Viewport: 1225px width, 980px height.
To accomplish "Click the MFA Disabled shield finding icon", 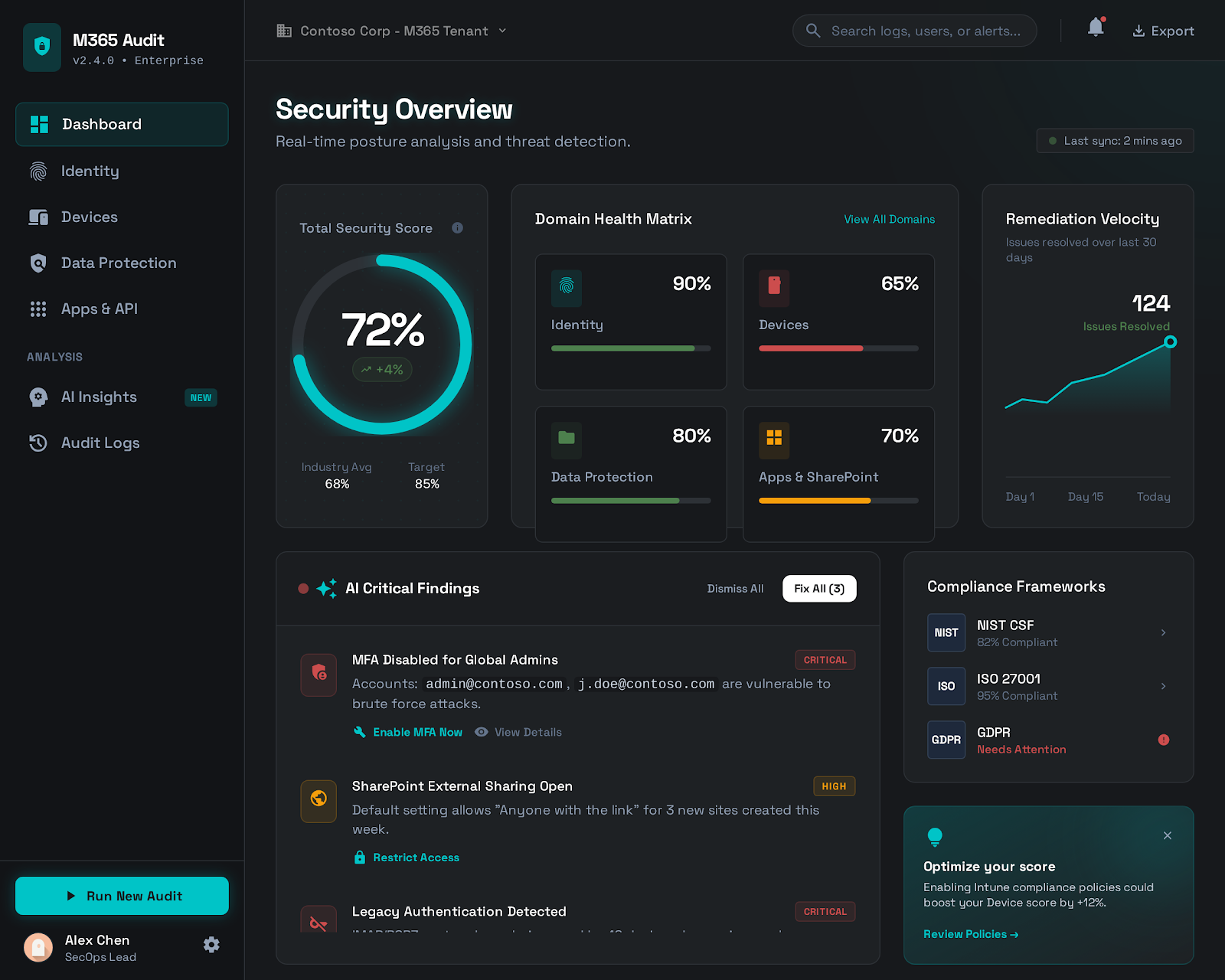I will (x=318, y=675).
